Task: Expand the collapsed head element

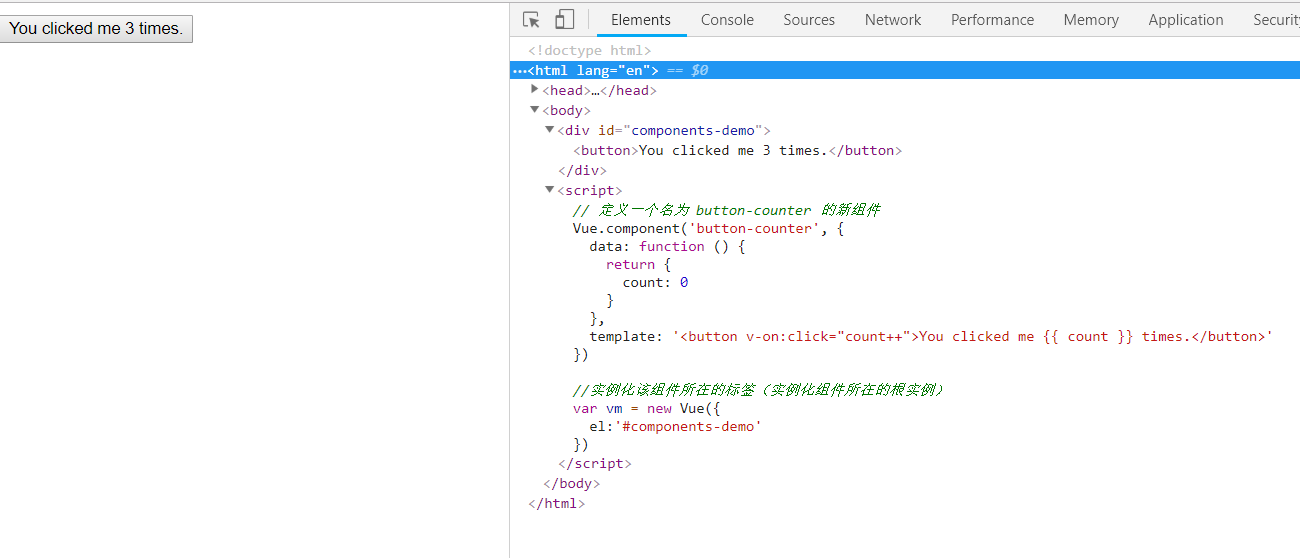Action: [535, 90]
